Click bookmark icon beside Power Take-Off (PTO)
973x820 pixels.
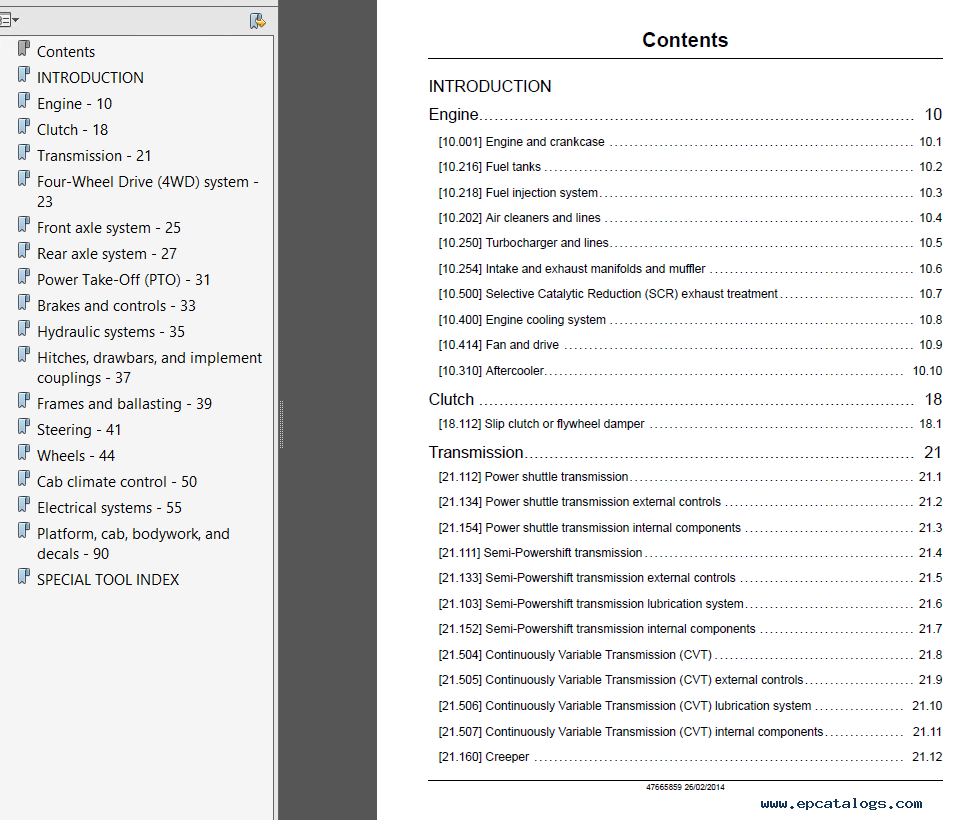(24, 277)
